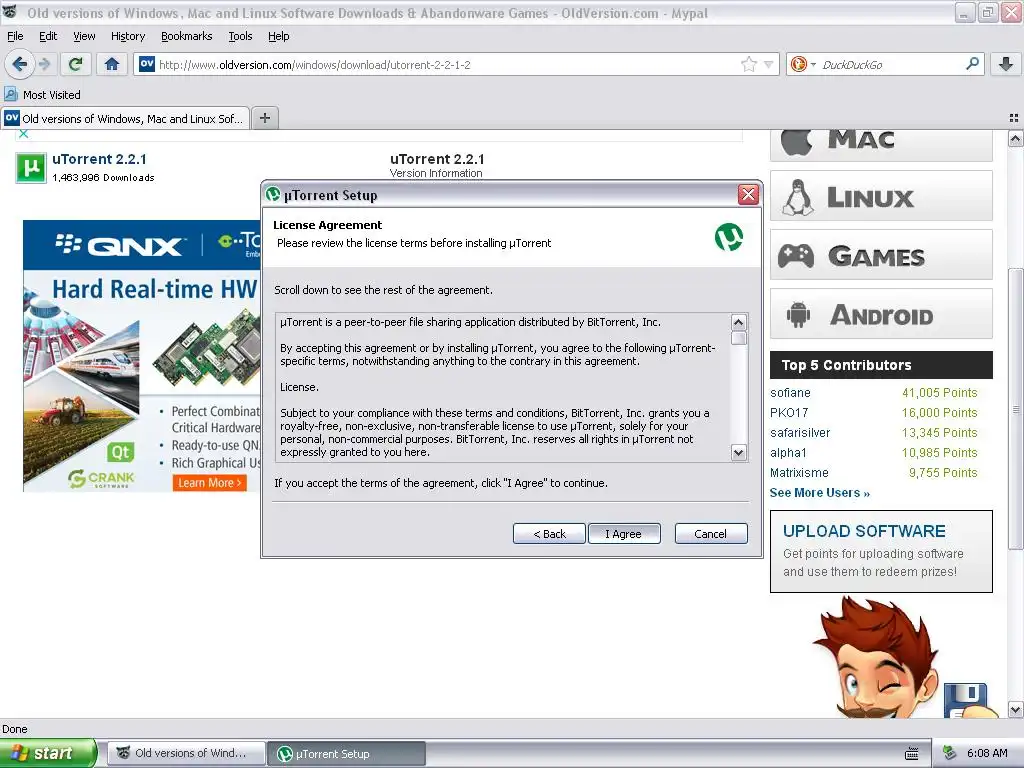
Task: Close the ad with the X icon
Action: click(x=24, y=134)
